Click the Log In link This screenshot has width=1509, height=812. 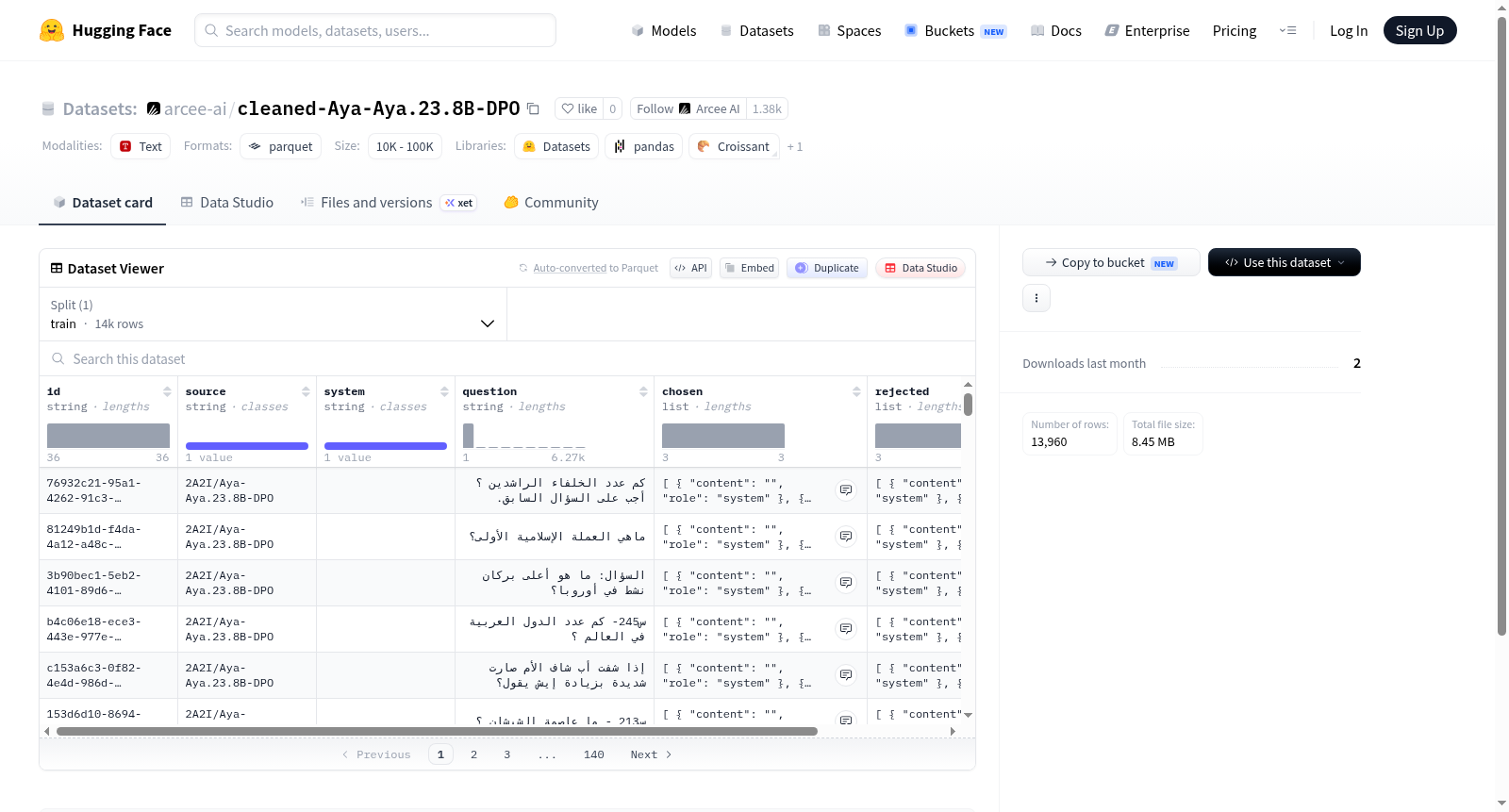(x=1349, y=30)
